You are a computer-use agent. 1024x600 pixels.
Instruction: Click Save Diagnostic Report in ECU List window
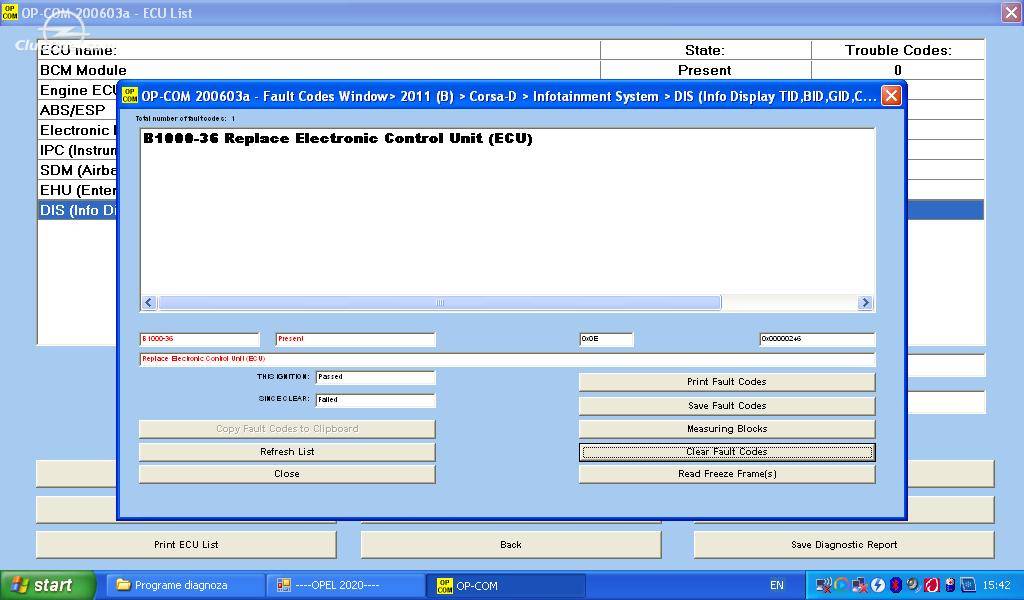(844, 545)
